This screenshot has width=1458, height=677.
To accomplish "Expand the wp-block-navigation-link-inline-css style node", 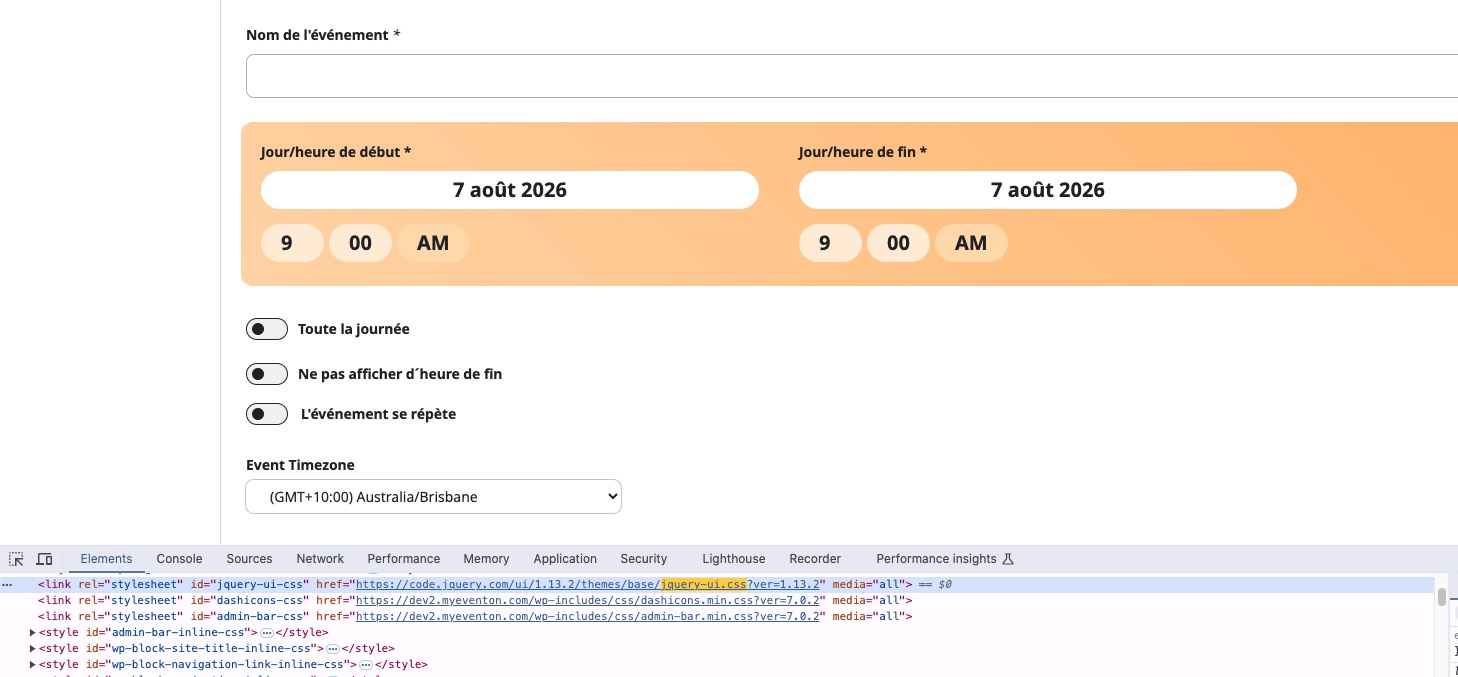I will [33, 664].
